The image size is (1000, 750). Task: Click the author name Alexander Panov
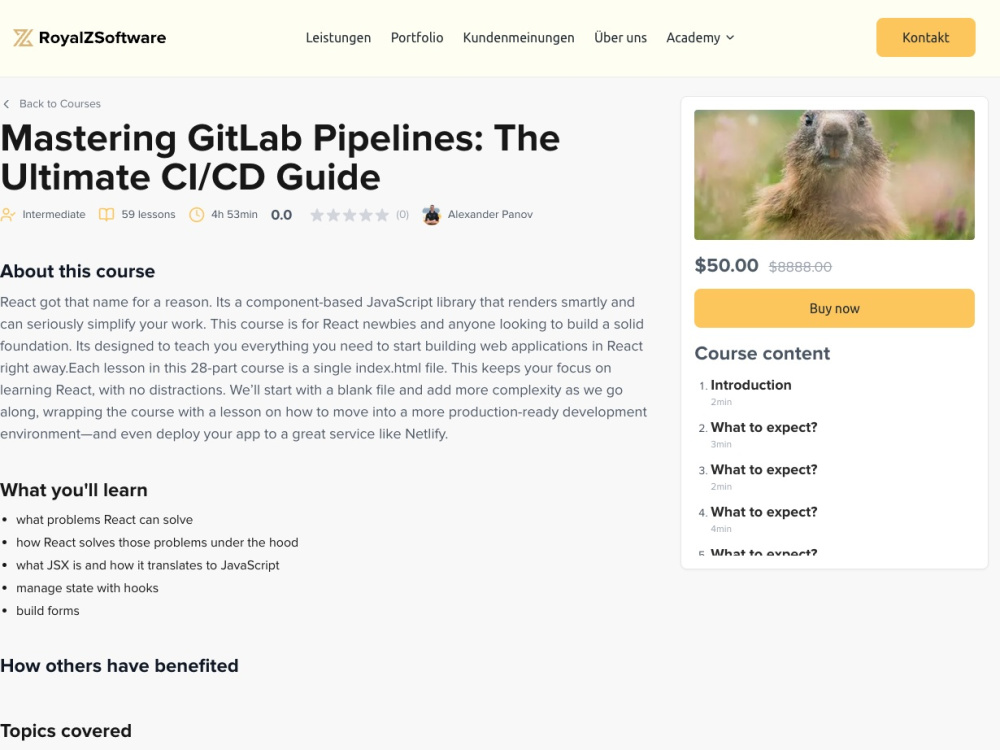click(x=490, y=214)
